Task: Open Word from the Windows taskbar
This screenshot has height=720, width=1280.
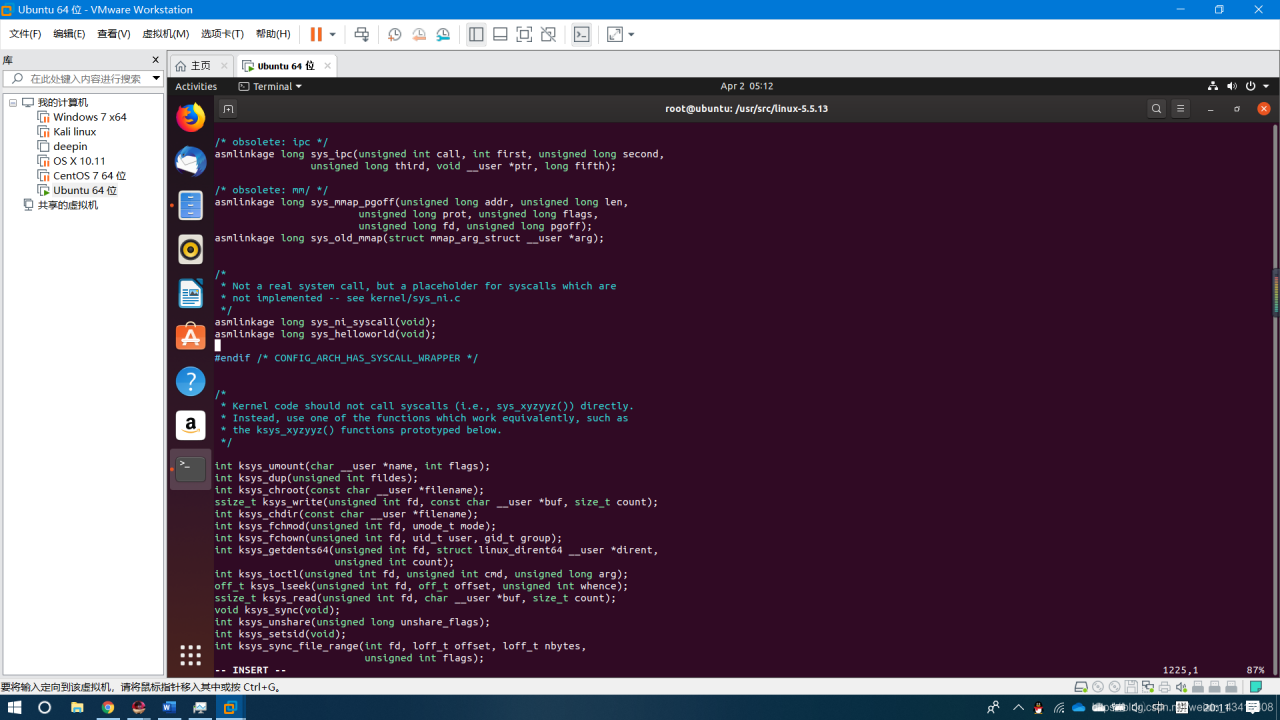Action: click(168, 707)
